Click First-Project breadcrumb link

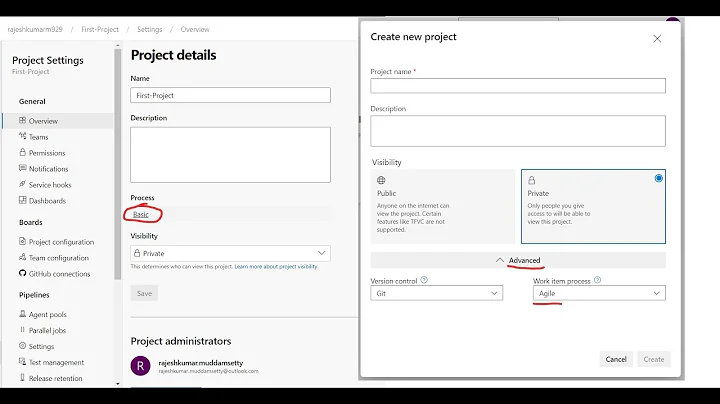click(x=100, y=29)
